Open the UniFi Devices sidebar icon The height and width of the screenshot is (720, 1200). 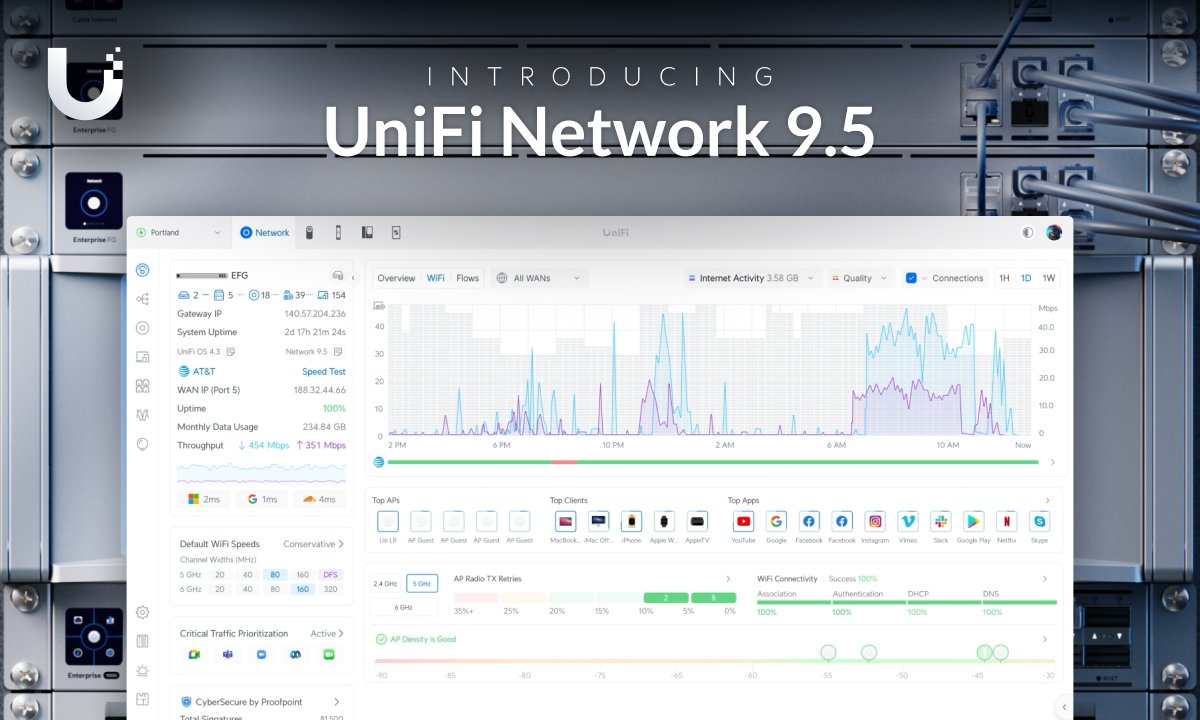pos(142,327)
